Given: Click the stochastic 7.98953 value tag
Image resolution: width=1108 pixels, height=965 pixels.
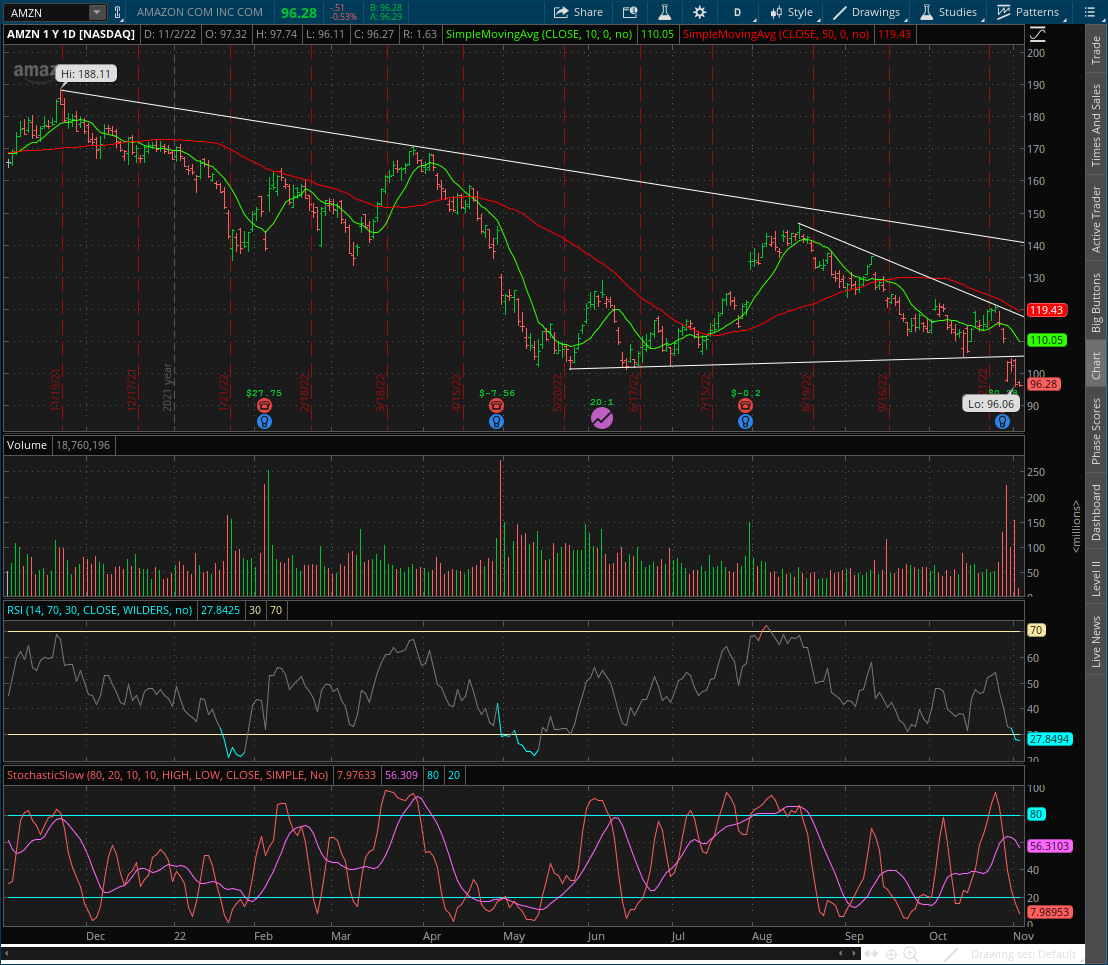Looking at the screenshot, I should point(1049,912).
